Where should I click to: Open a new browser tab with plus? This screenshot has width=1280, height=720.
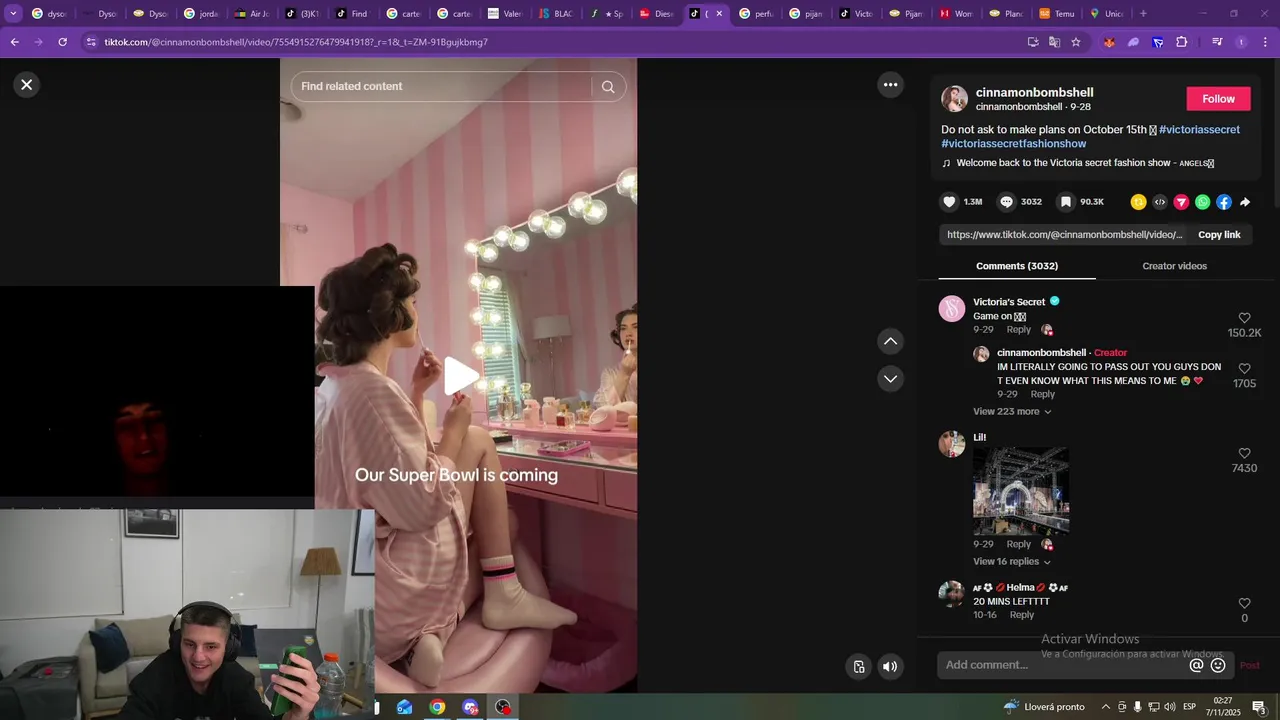[x=1143, y=14]
